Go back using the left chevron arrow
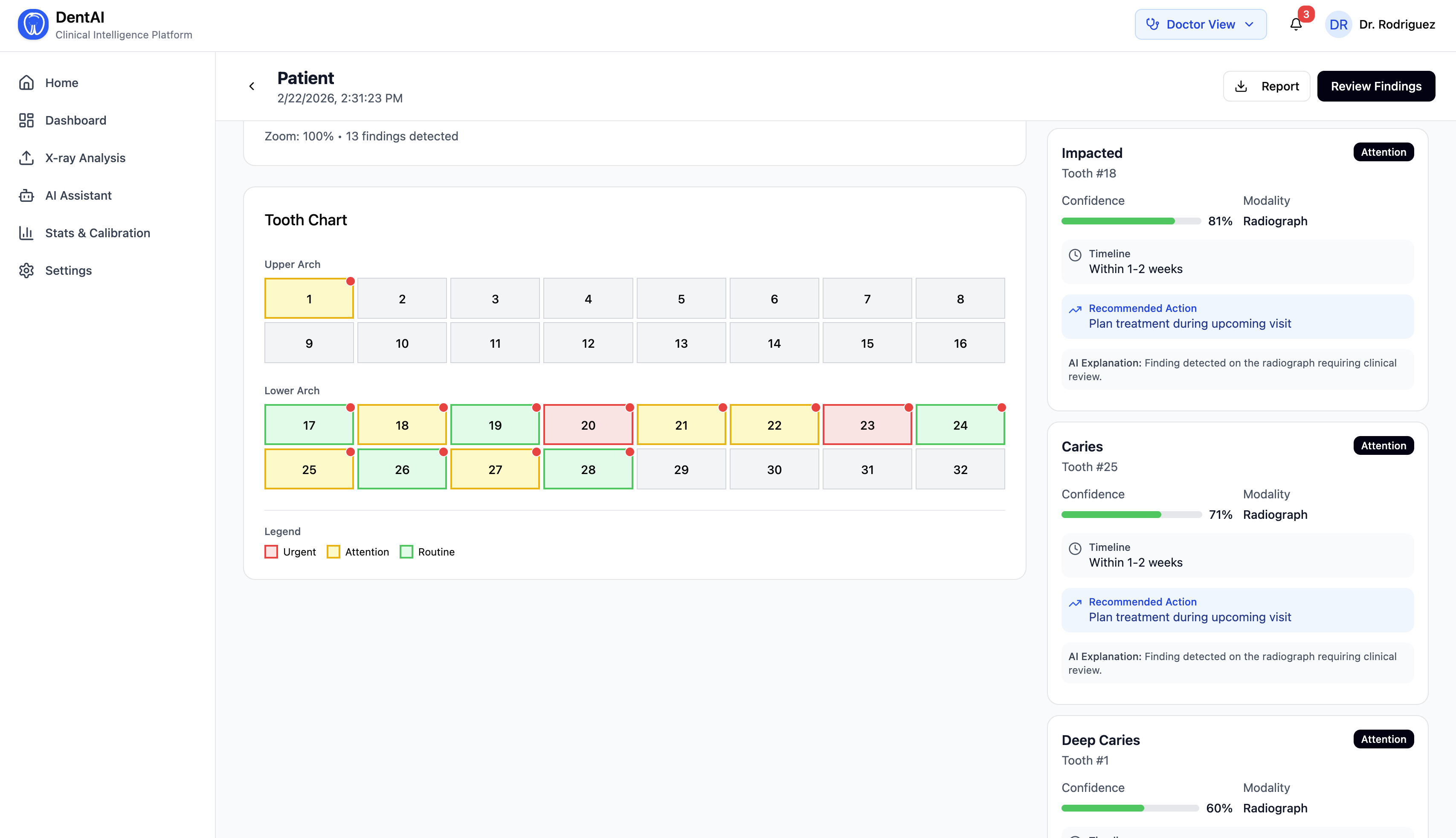Viewport: 1456px width, 838px height. (x=251, y=86)
